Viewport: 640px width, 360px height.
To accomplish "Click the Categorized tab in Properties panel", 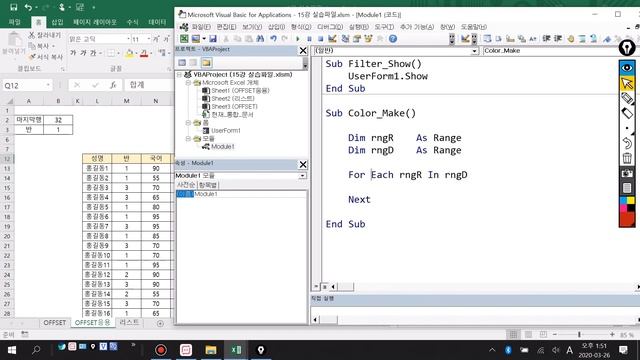I will pos(208,185).
